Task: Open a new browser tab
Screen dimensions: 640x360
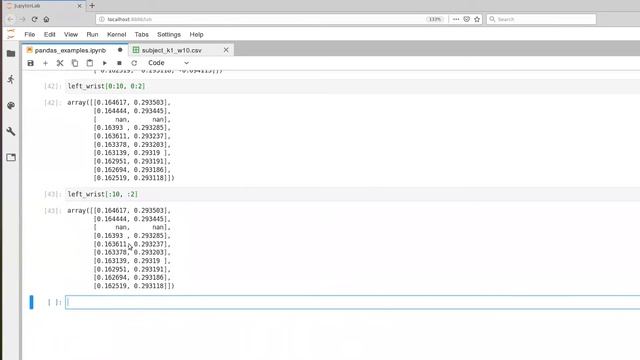Action: (92, 6)
